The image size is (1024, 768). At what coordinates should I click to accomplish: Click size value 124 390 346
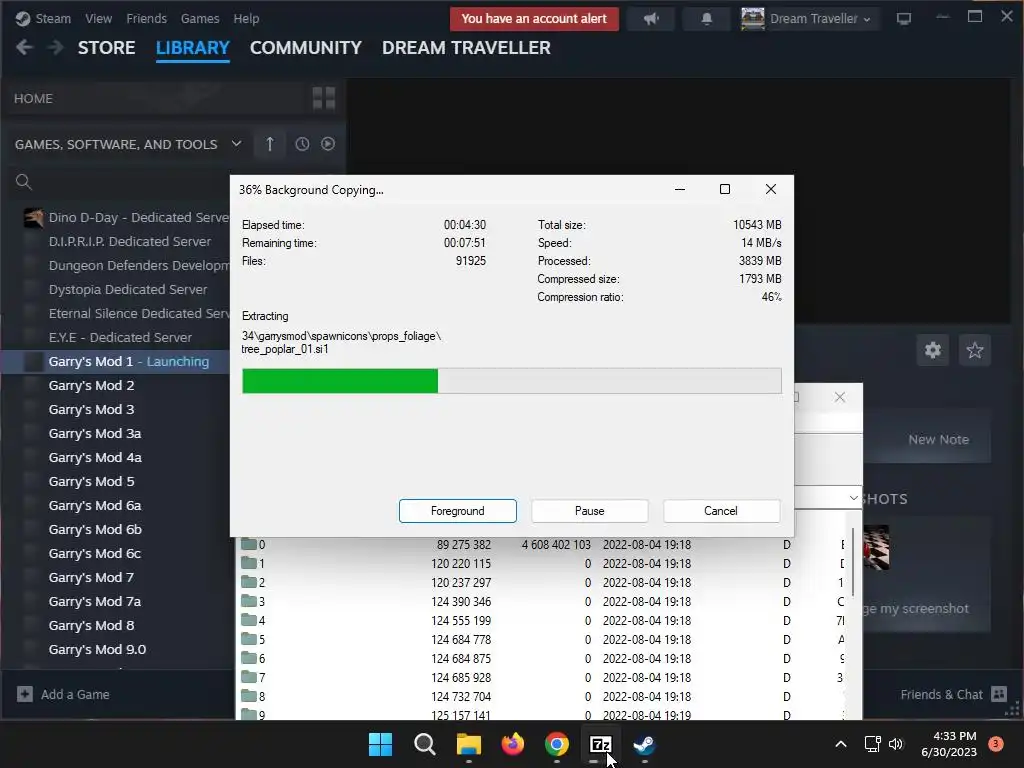(x=461, y=601)
